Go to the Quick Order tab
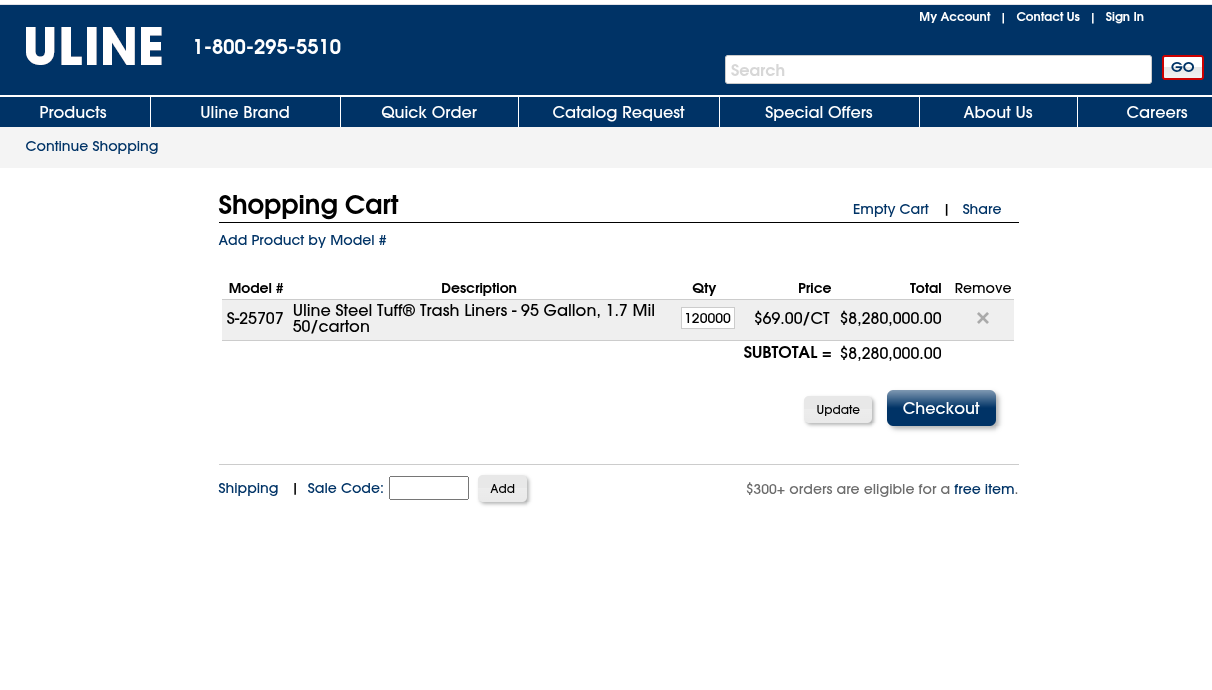 pyautogui.click(x=429, y=112)
